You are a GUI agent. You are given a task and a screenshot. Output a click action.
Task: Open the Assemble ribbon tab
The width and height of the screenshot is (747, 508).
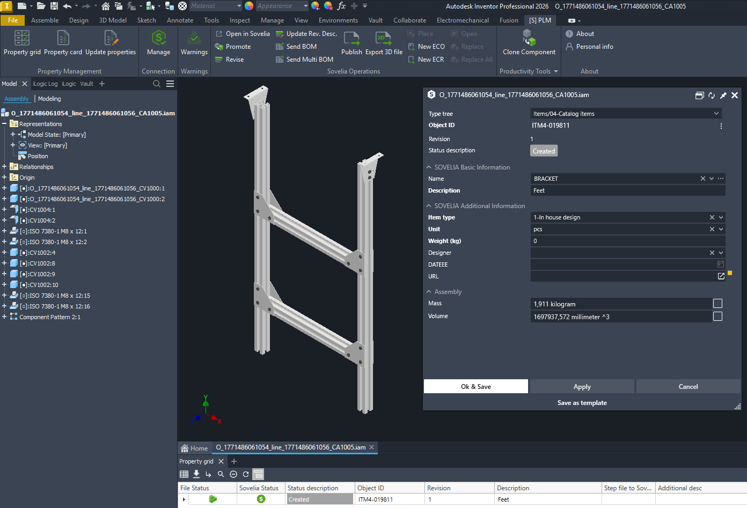click(44, 20)
